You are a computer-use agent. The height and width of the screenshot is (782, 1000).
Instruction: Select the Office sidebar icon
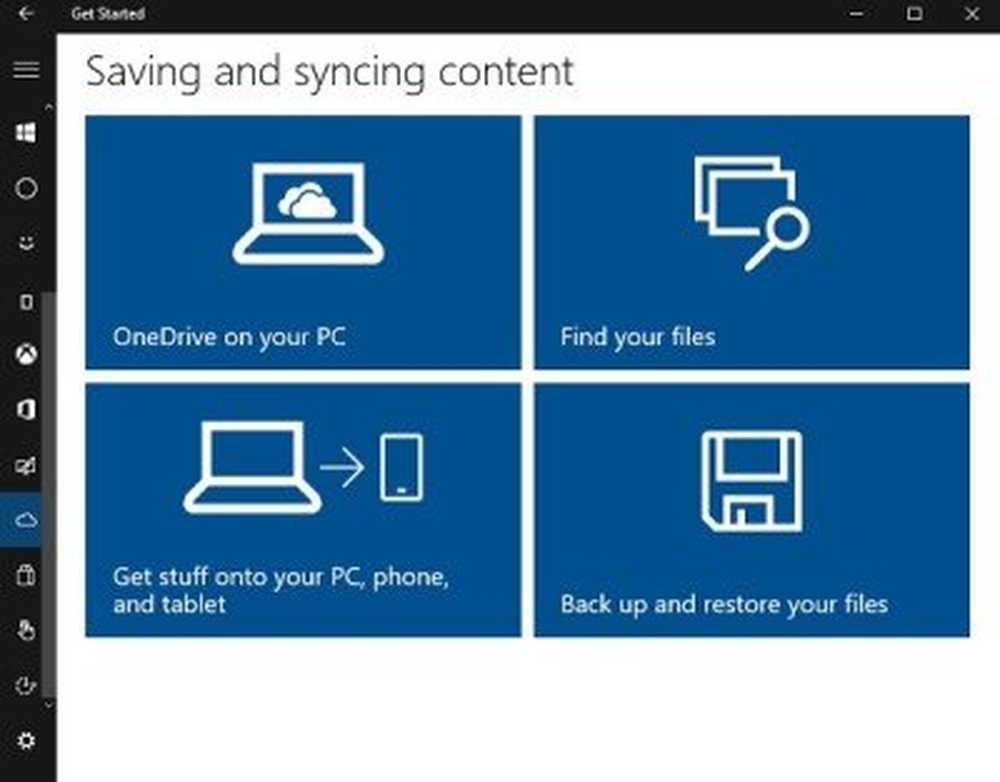tap(26, 409)
